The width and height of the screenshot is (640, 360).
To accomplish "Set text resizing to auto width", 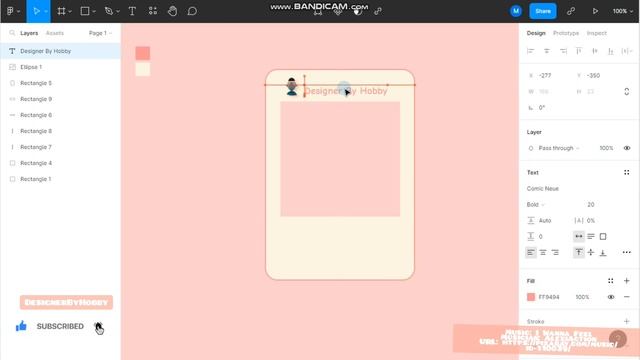I will (579, 236).
